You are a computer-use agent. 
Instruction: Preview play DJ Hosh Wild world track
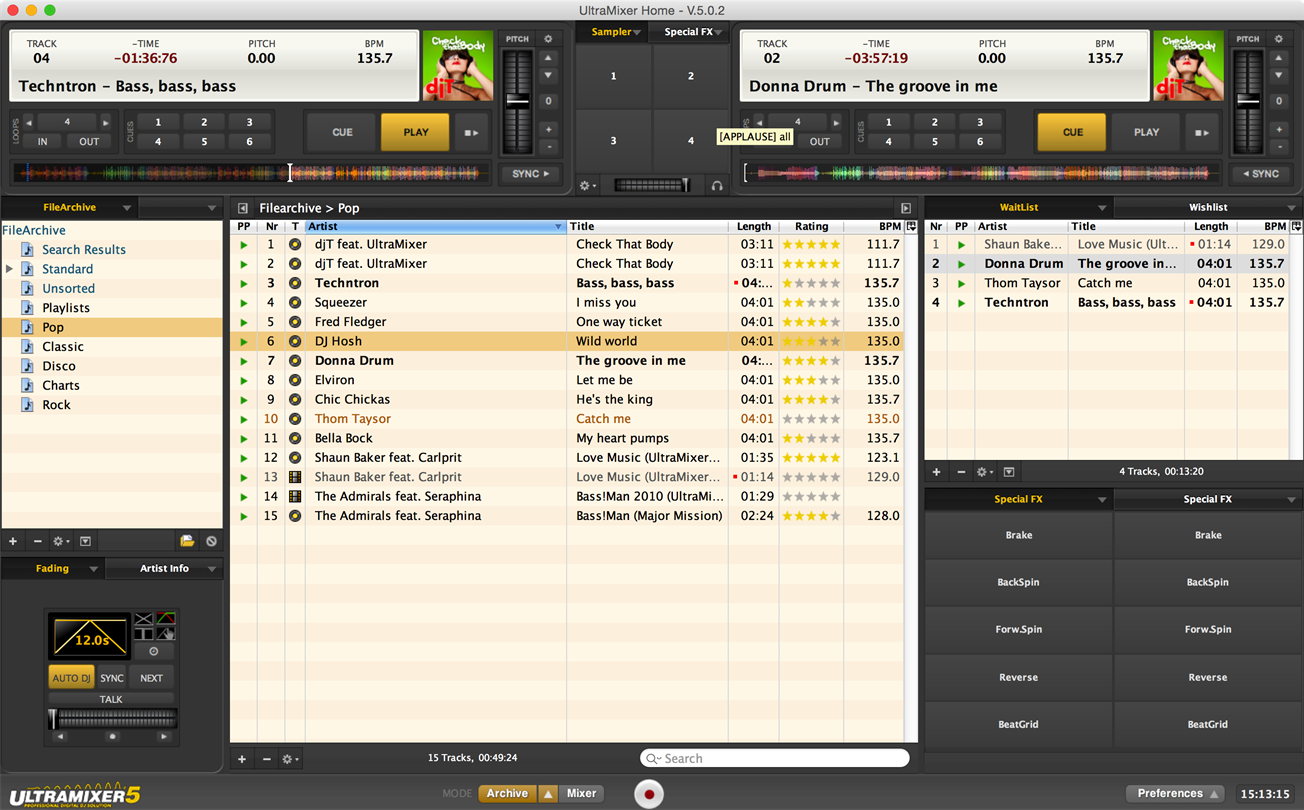tap(243, 341)
